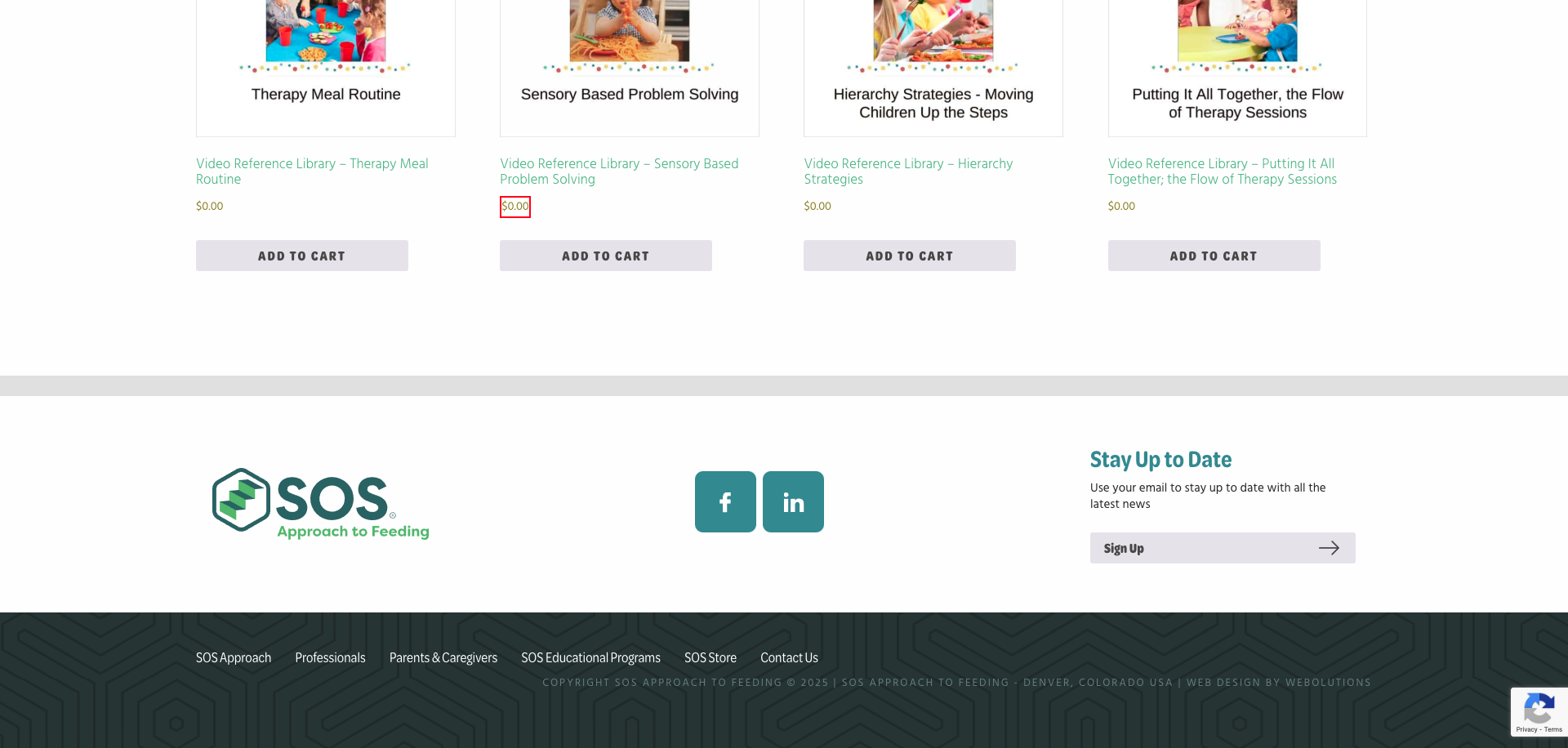Click the Sign Up email field

click(x=1223, y=548)
